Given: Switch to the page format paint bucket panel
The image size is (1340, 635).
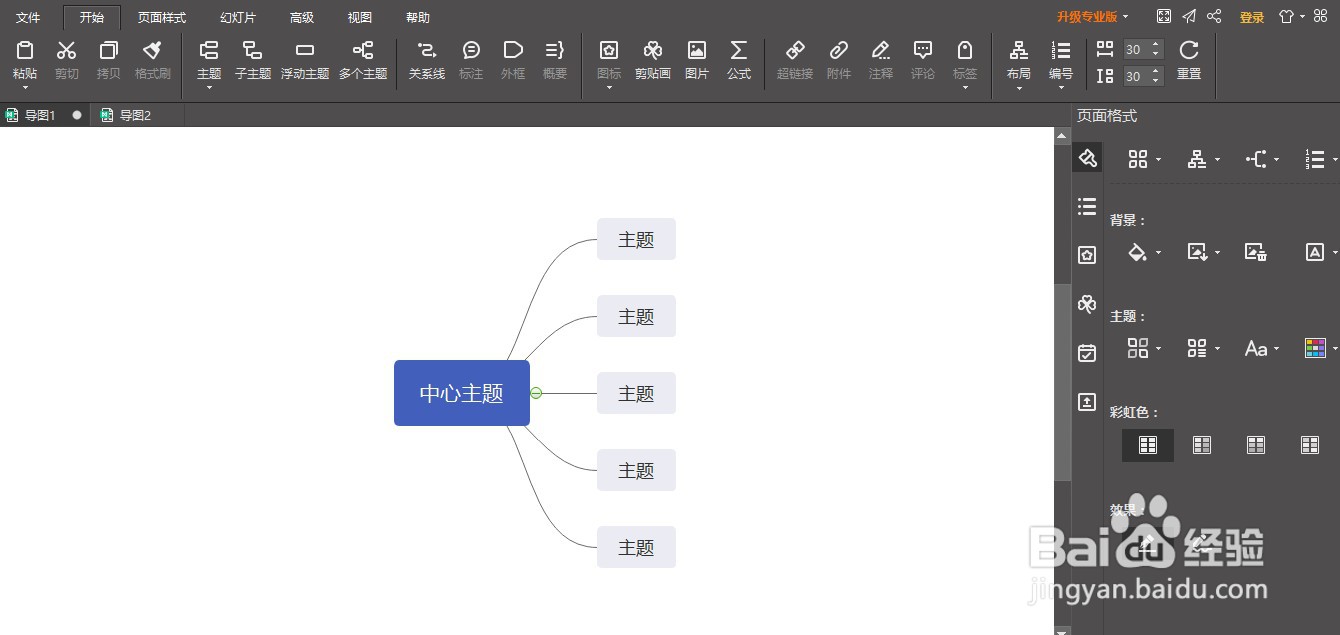Looking at the screenshot, I should click(1087, 158).
